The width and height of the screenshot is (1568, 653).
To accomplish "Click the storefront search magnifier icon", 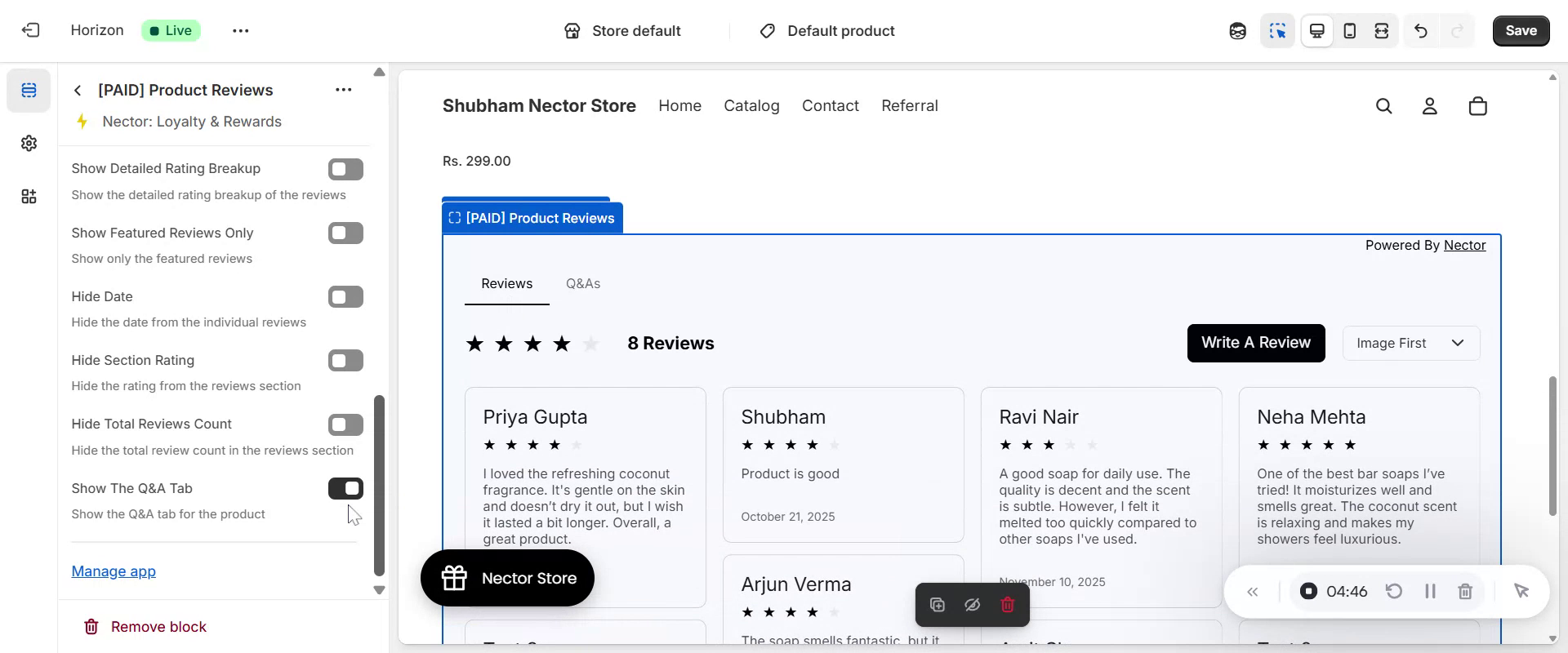I will (x=1383, y=106).
